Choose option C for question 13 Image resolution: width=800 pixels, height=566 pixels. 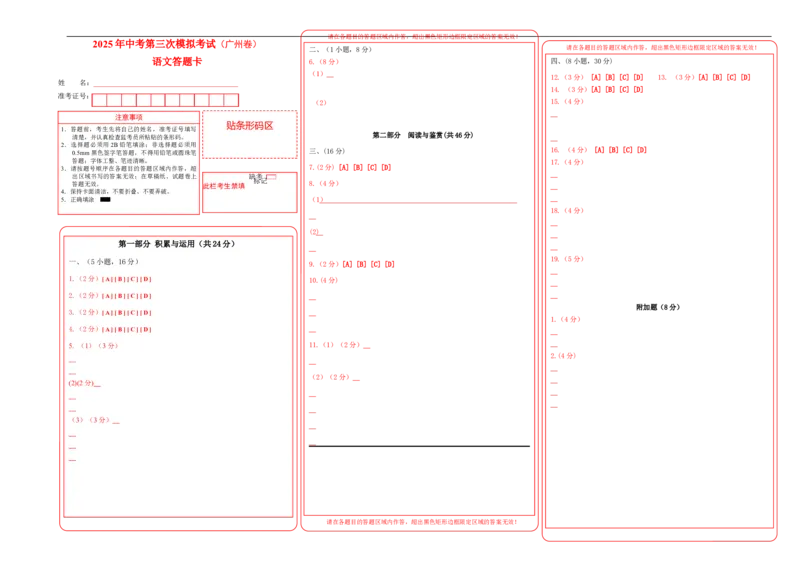pyautogui.click(x=732, y=78)
